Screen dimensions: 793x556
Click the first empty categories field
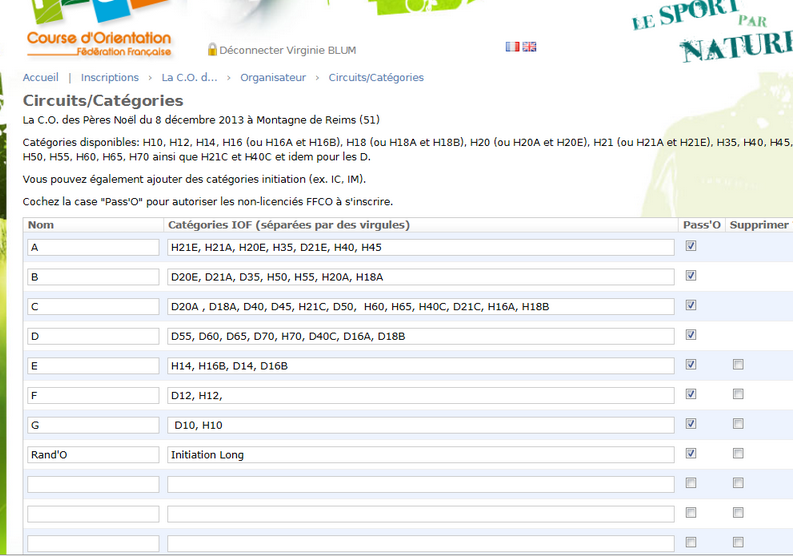point(421,484)
